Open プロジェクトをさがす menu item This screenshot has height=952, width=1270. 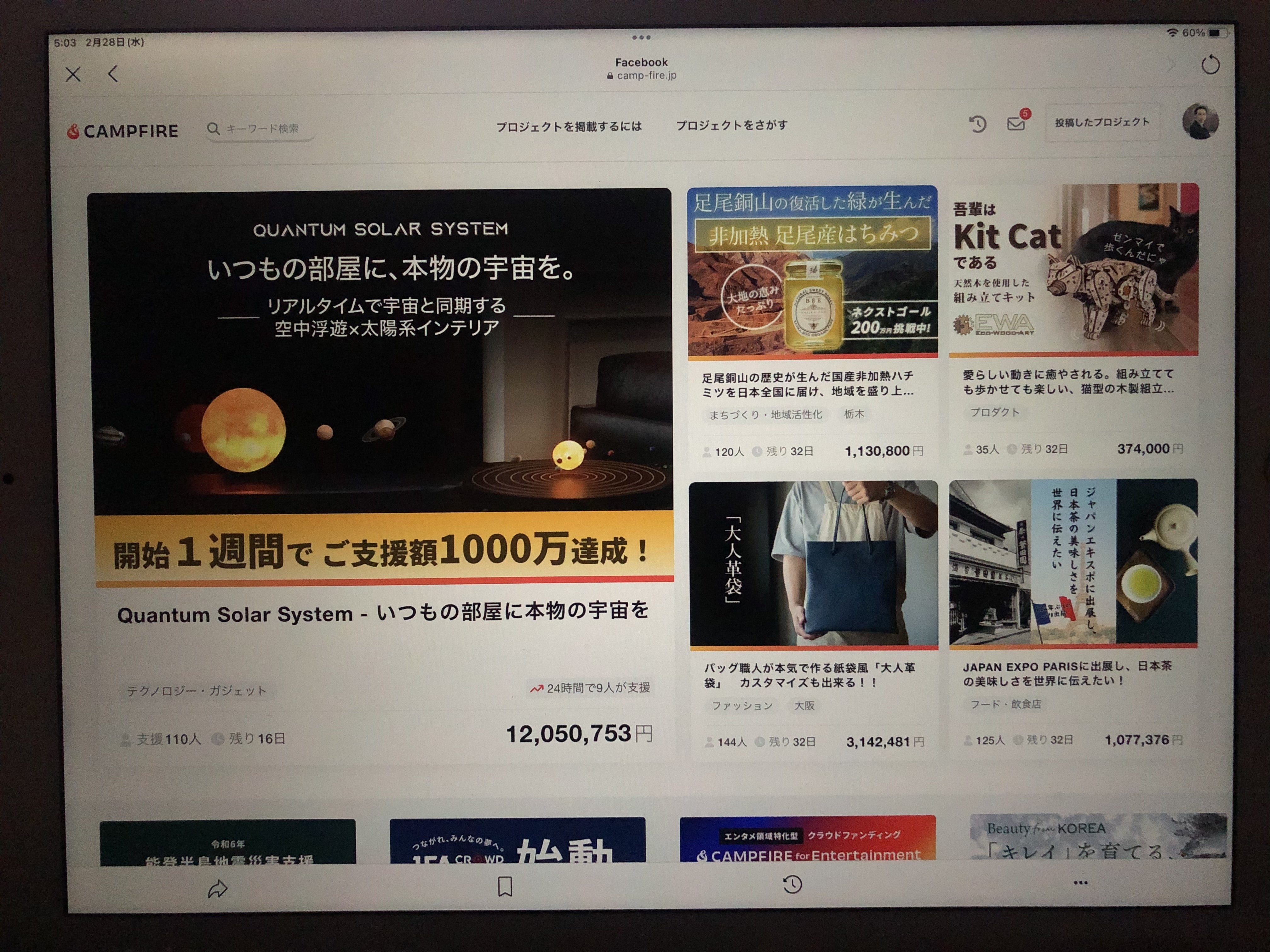[731, 125]
